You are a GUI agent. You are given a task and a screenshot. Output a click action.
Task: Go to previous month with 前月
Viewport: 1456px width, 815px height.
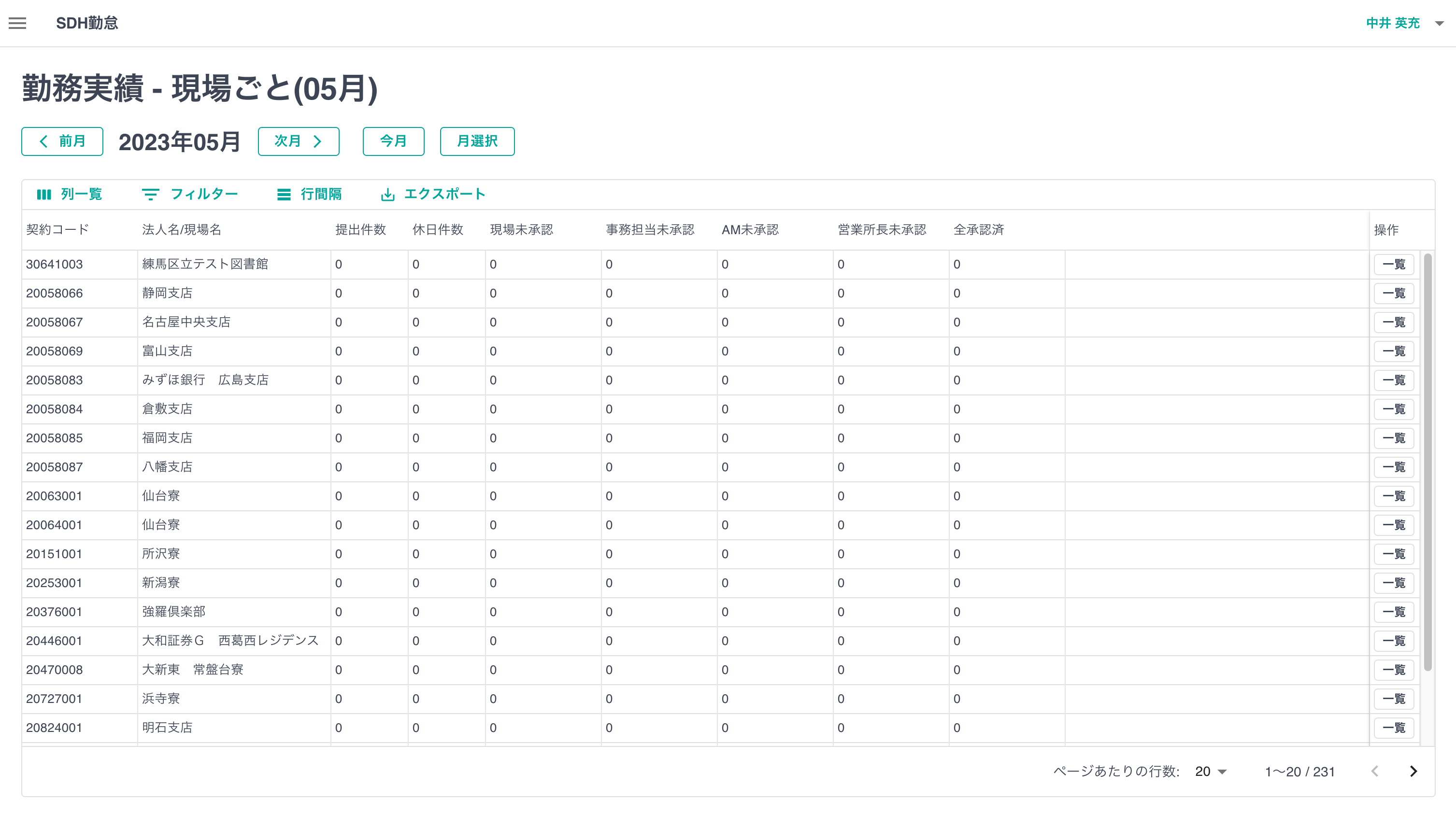coord(62,141)
